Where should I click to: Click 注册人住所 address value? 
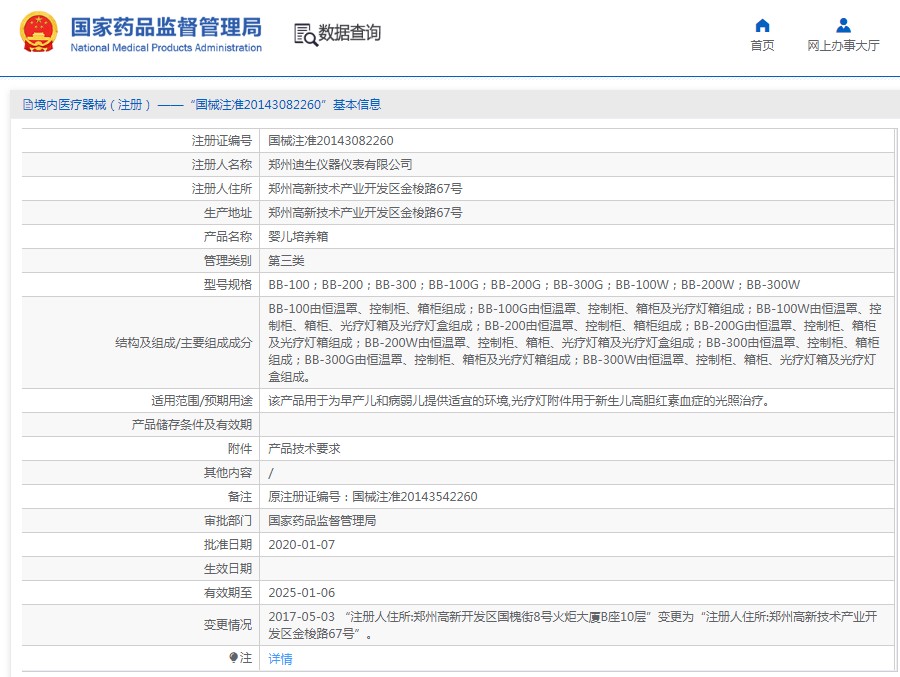click(x=365, y=189)
